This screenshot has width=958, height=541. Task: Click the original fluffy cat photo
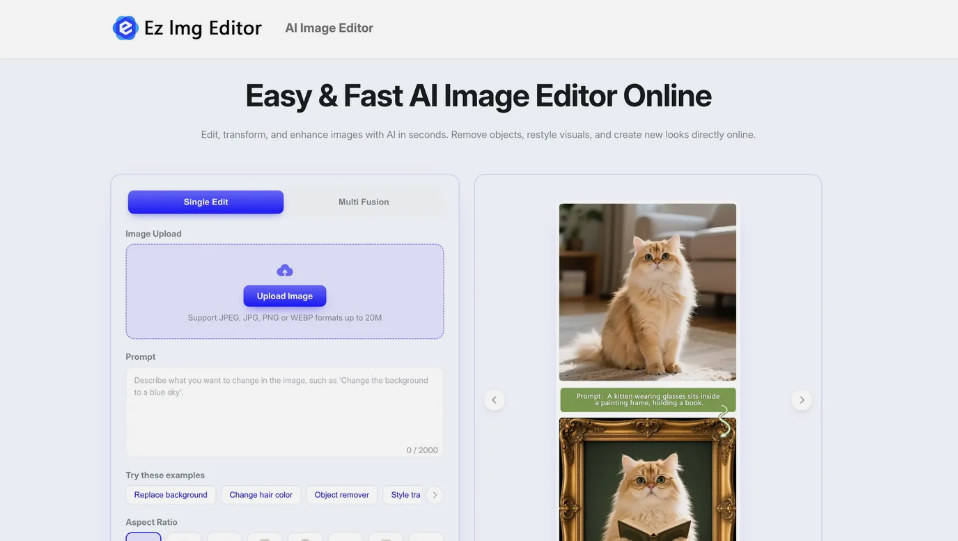[x=648, y=292]
